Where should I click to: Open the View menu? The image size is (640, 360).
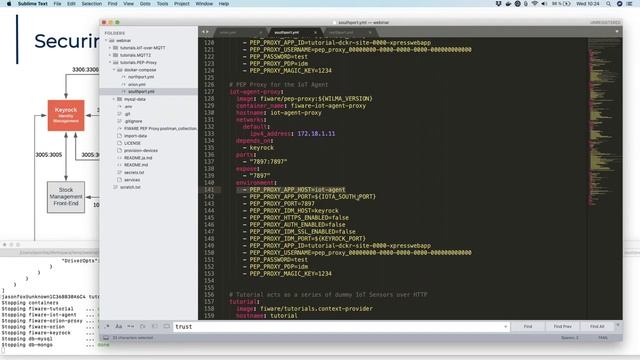point(129,4)
